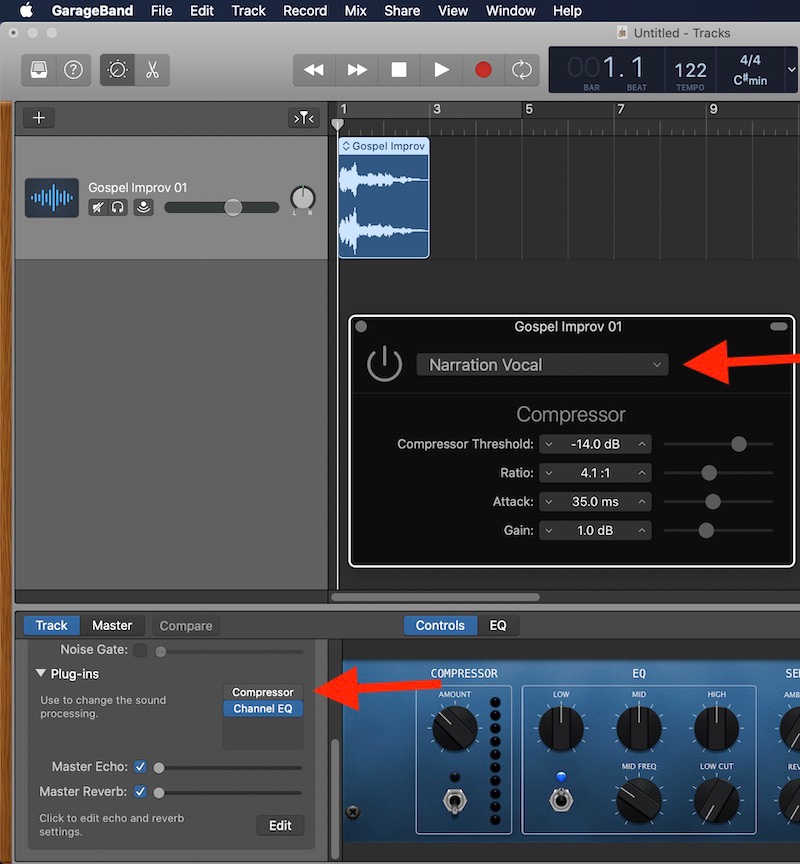Increase Attack value with up chevron

tap(642, 501)
